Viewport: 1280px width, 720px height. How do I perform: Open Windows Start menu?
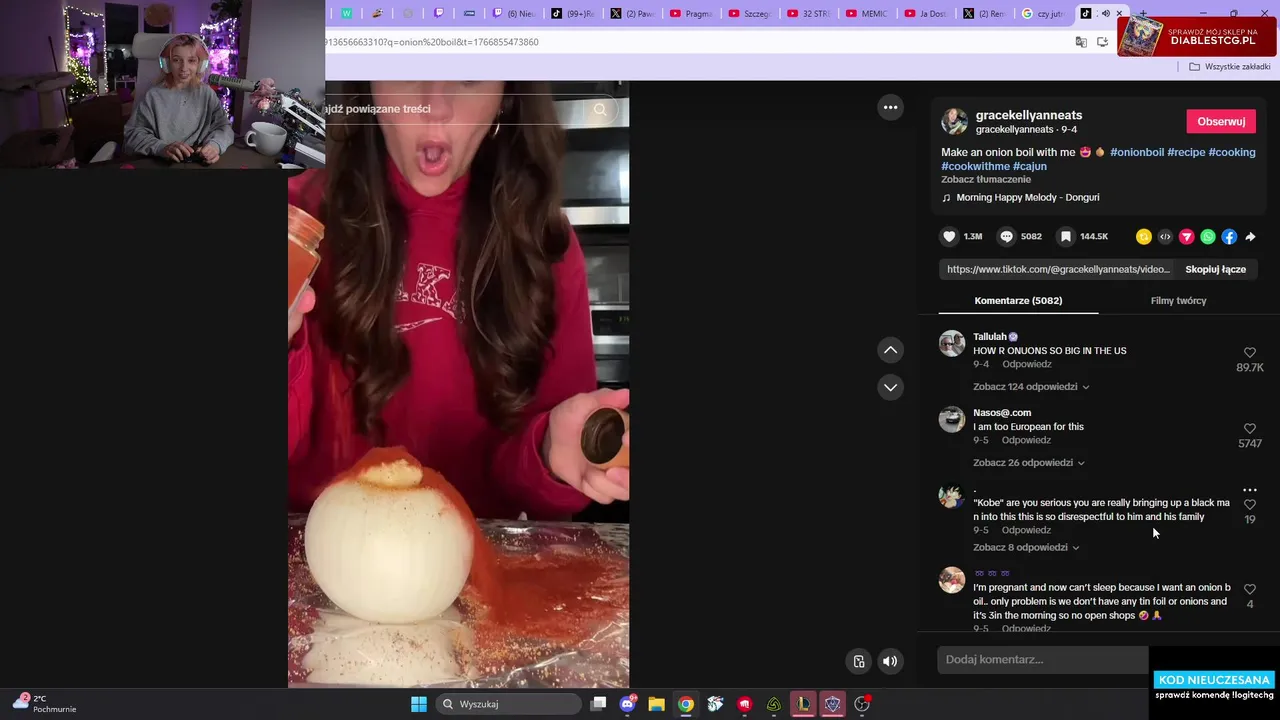click(x=419, y=704)
